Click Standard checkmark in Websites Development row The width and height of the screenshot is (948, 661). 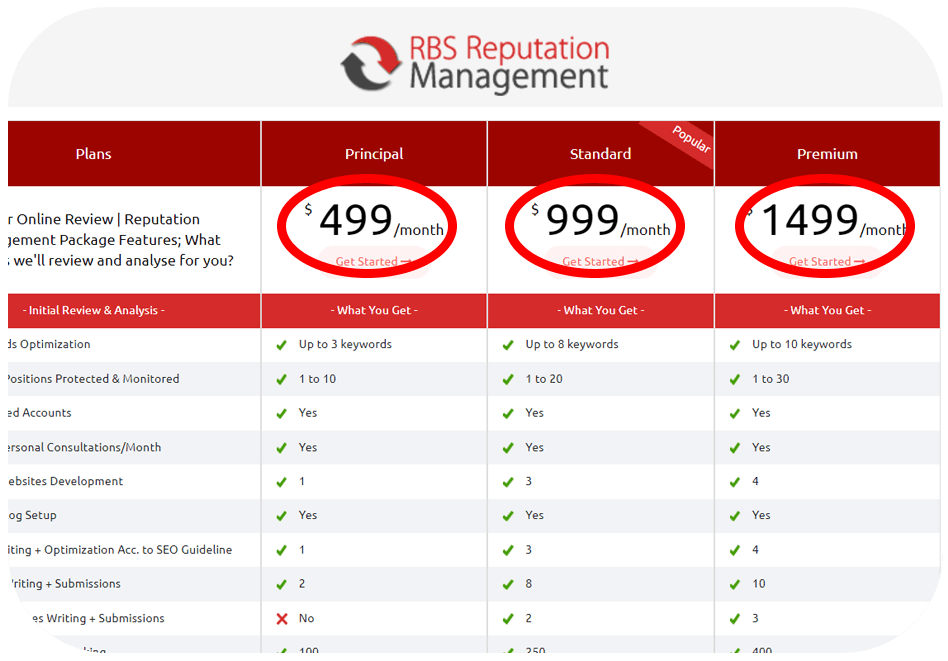(x=508, y=482)
